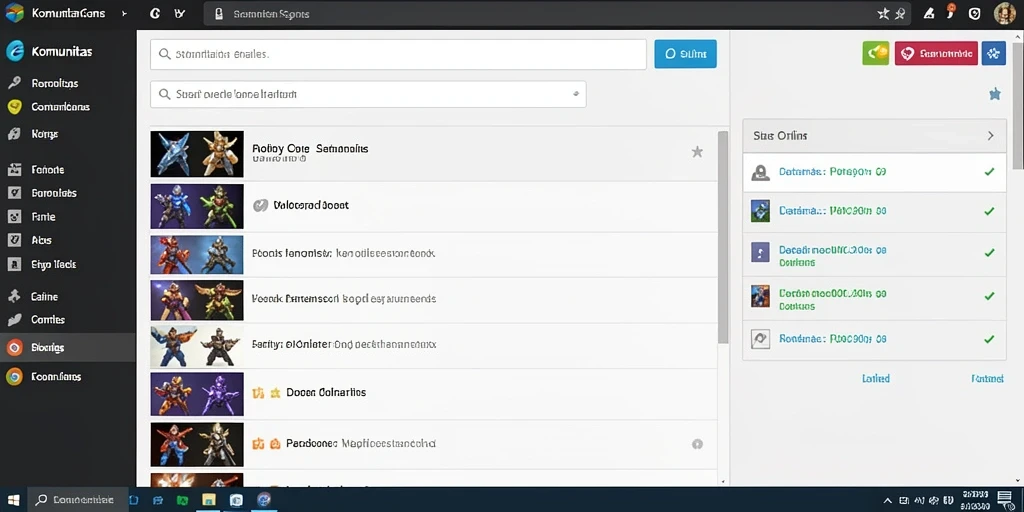Image resolution: width=1024 pixels, height=512 pixels.
Task: Click the blue Komunitas logo in the sidebar
Action: (14, 51)
